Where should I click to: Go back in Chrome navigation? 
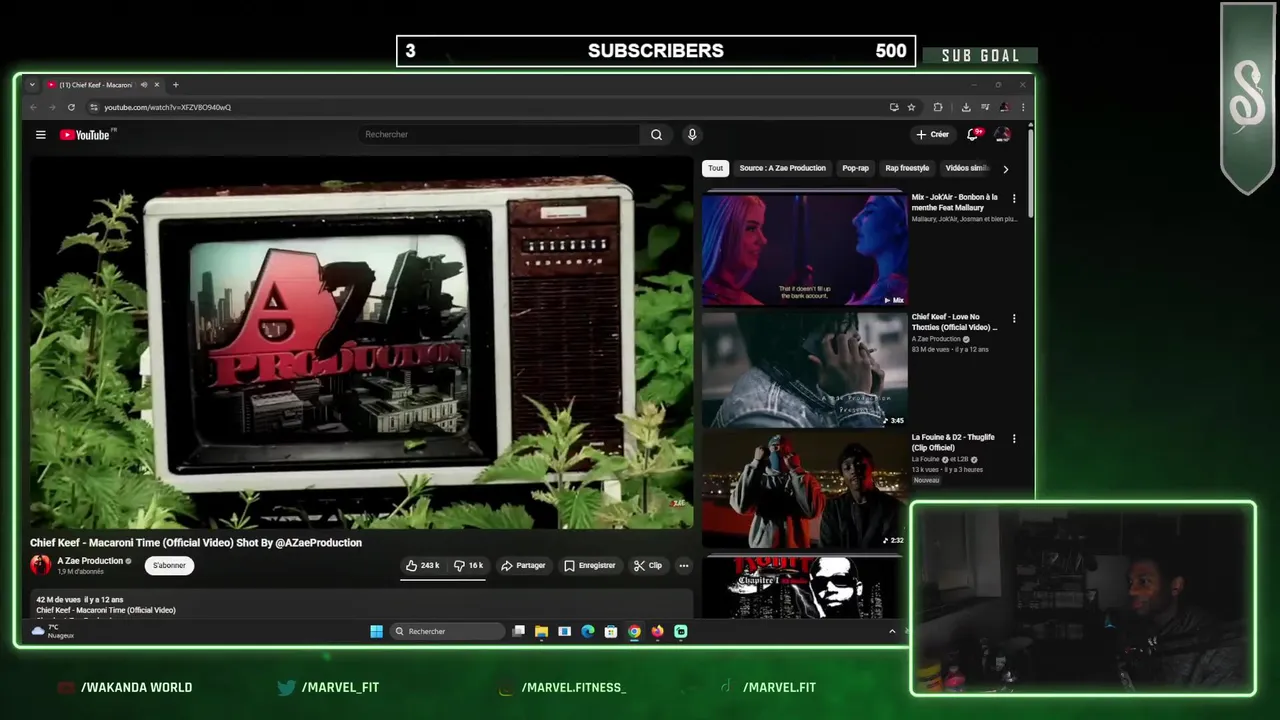coord(33,107)
